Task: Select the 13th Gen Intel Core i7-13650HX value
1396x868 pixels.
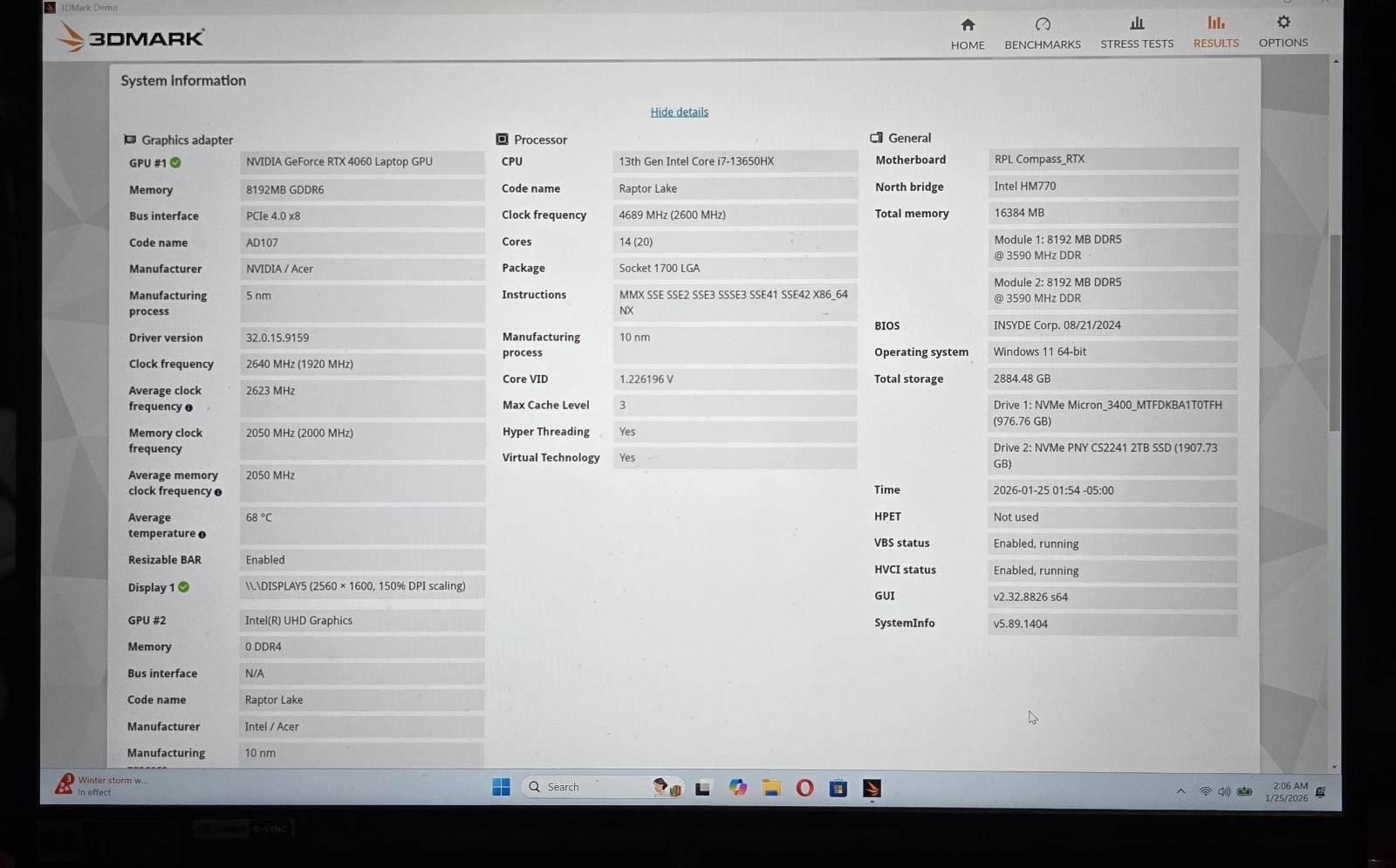Action: (735, 161)
